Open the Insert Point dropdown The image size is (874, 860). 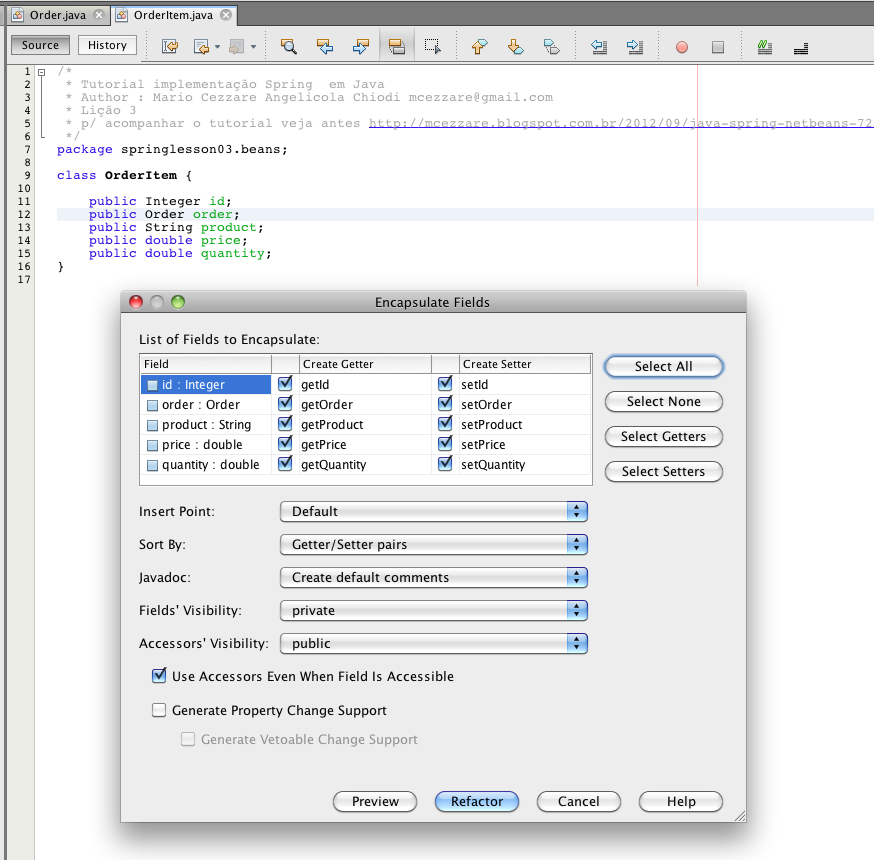point(434,511)
